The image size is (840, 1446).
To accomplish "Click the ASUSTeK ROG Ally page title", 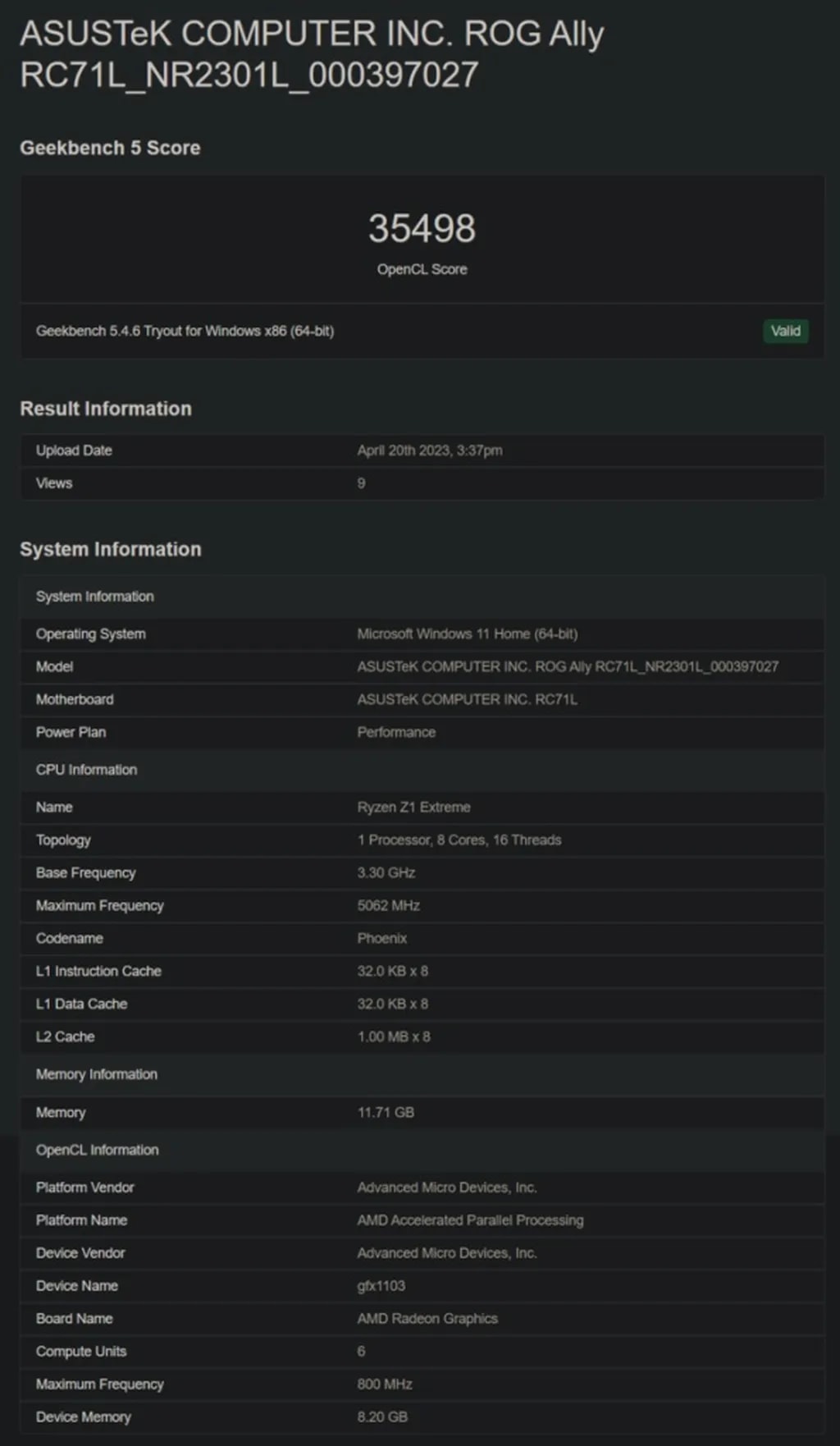I will coord(312,54).
